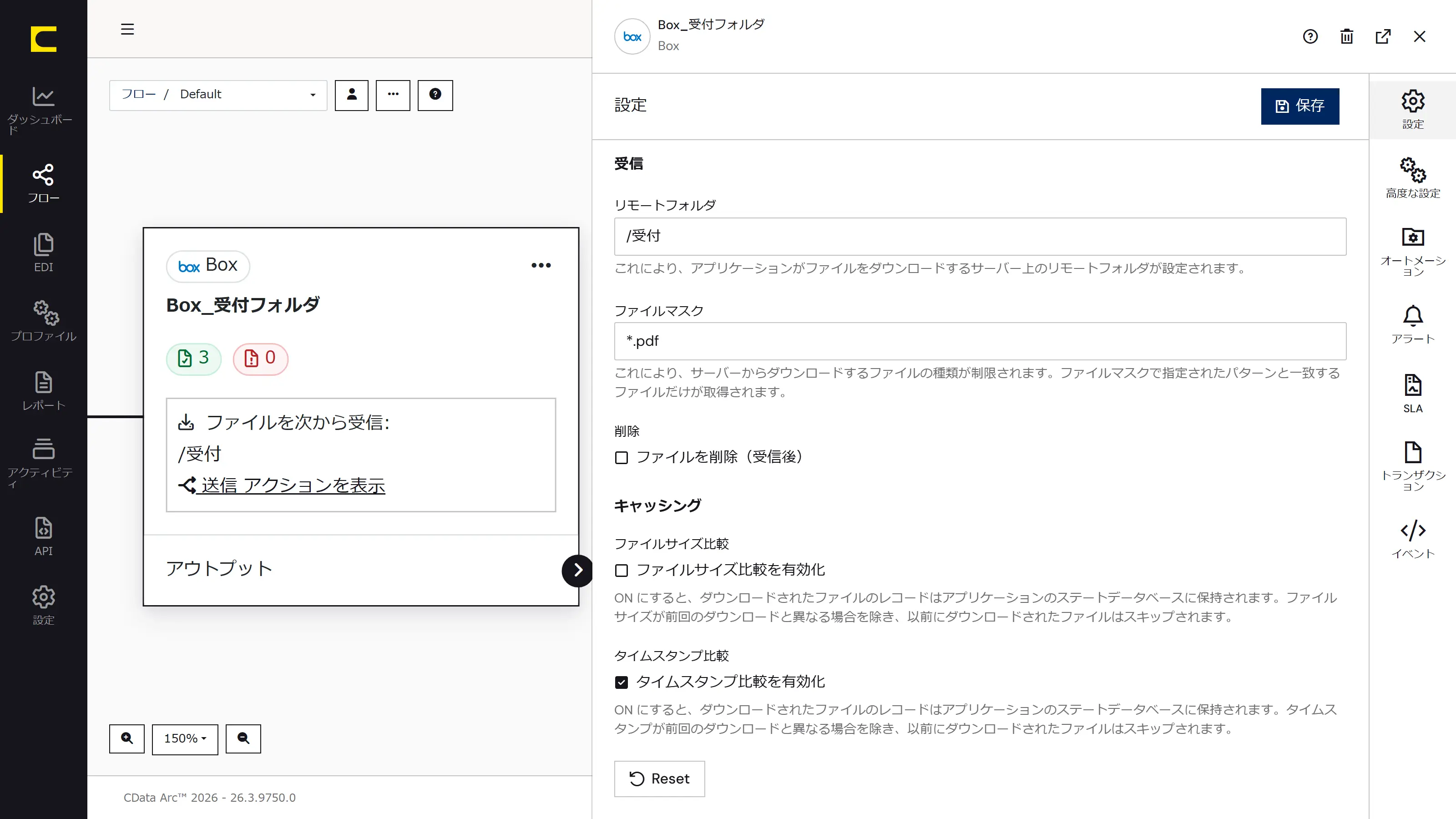Open the flow help question-mark button
Screen dimensions: 1456x819
pos(435,95)
